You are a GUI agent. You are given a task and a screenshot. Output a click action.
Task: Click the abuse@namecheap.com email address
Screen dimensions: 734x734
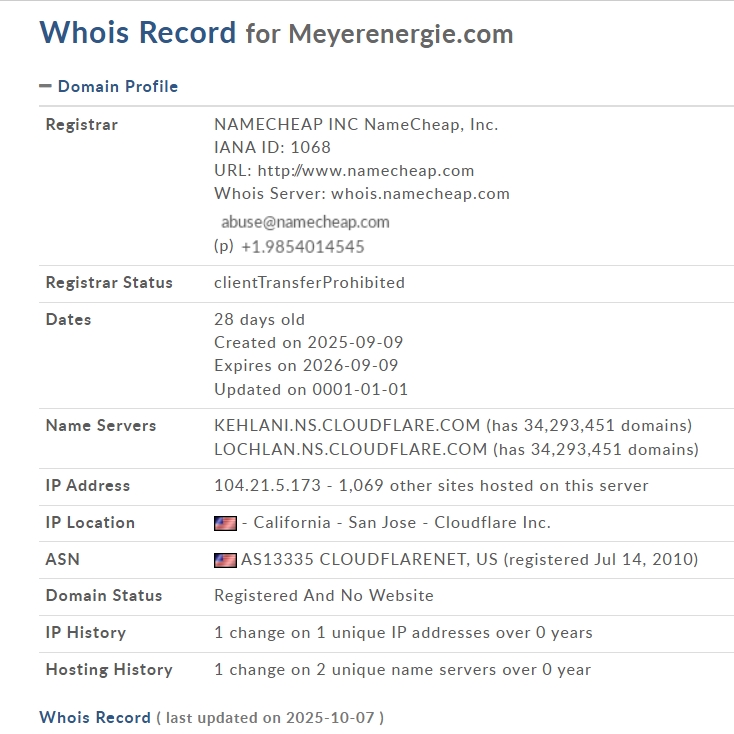tap(305, 222)
